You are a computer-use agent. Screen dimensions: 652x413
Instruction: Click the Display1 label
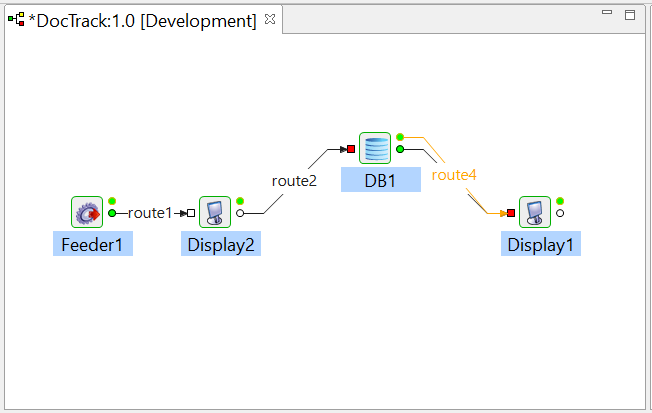(541, 244)
